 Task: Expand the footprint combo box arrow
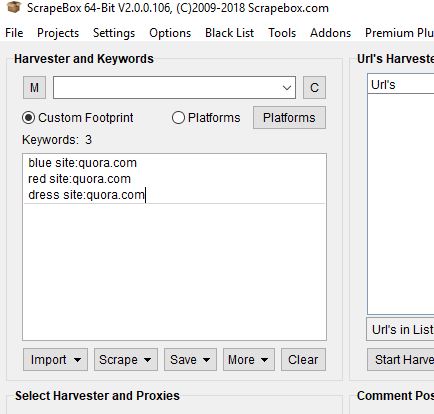point(287,88)
